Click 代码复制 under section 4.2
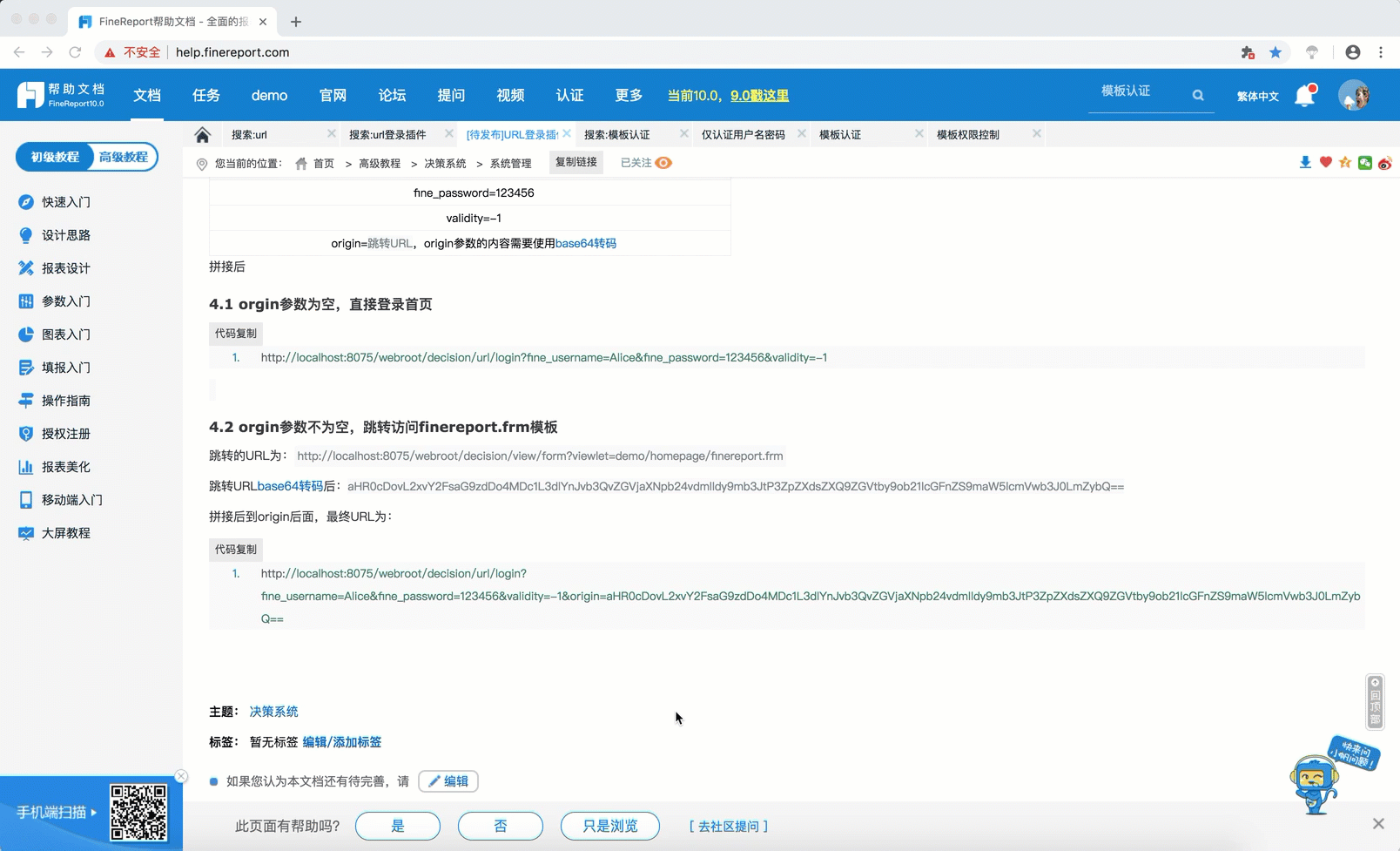 [x=236, y=550]
